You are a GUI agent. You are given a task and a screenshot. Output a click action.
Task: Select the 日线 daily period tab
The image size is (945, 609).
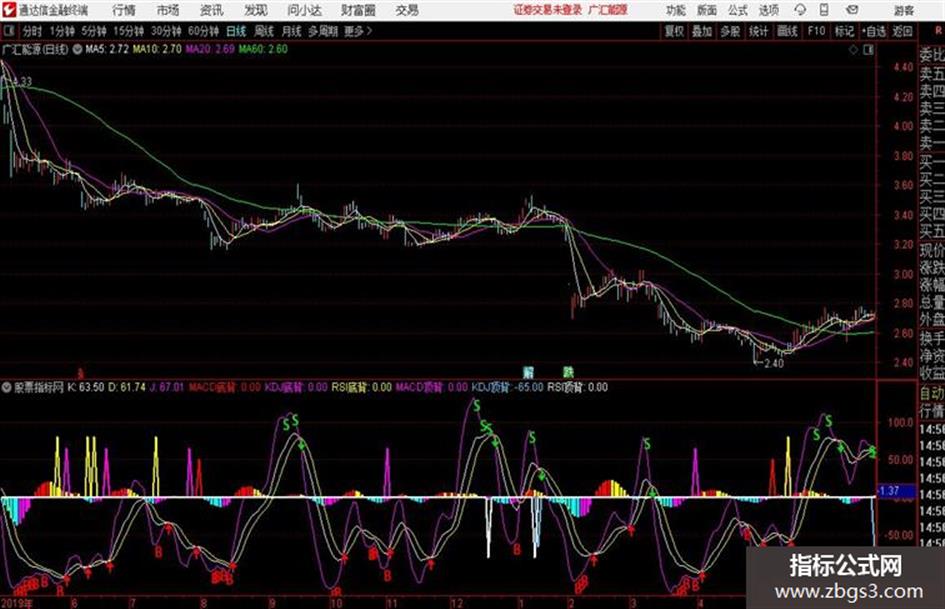[236, 31]
